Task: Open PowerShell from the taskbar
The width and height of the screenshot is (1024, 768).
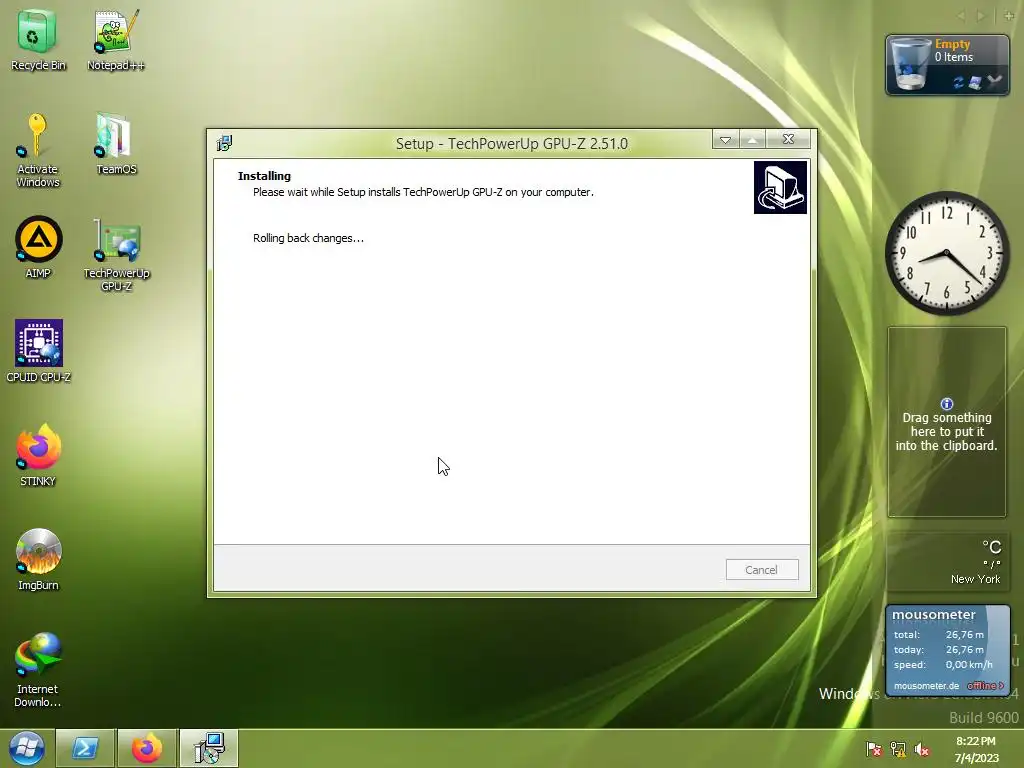Action: (86, 748)
